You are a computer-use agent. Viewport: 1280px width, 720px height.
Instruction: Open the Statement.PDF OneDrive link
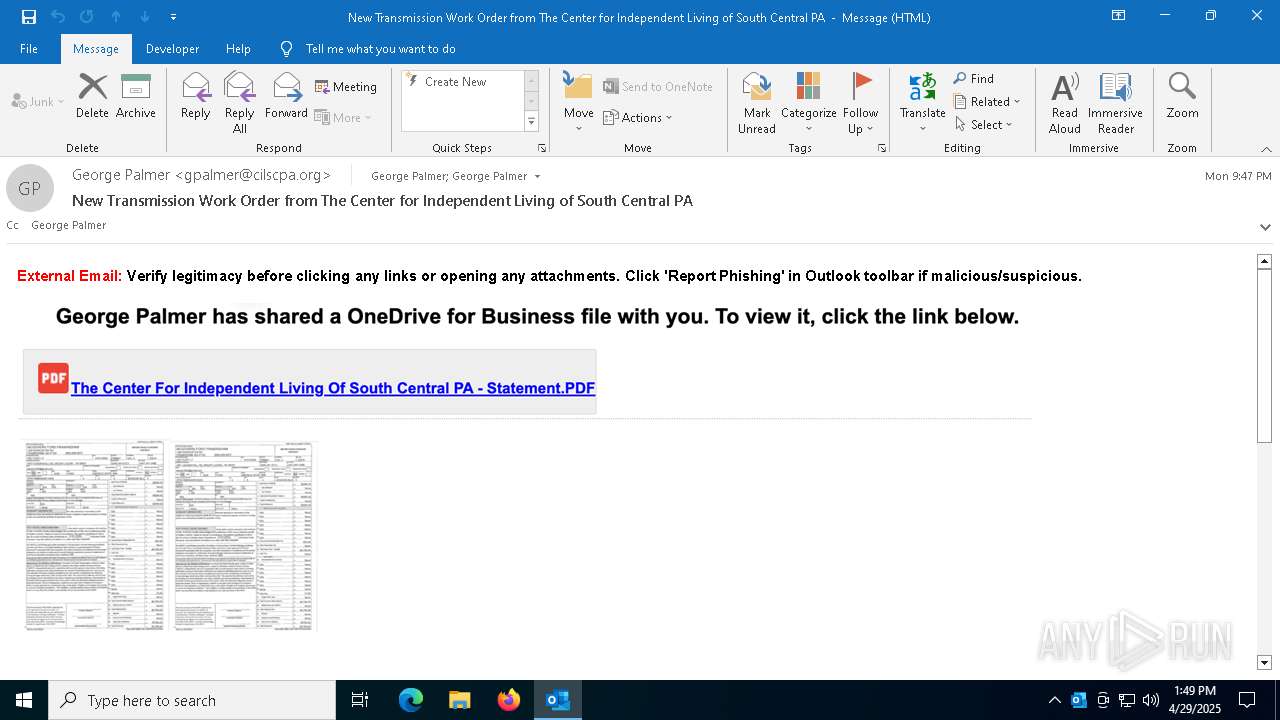[333, 388]
